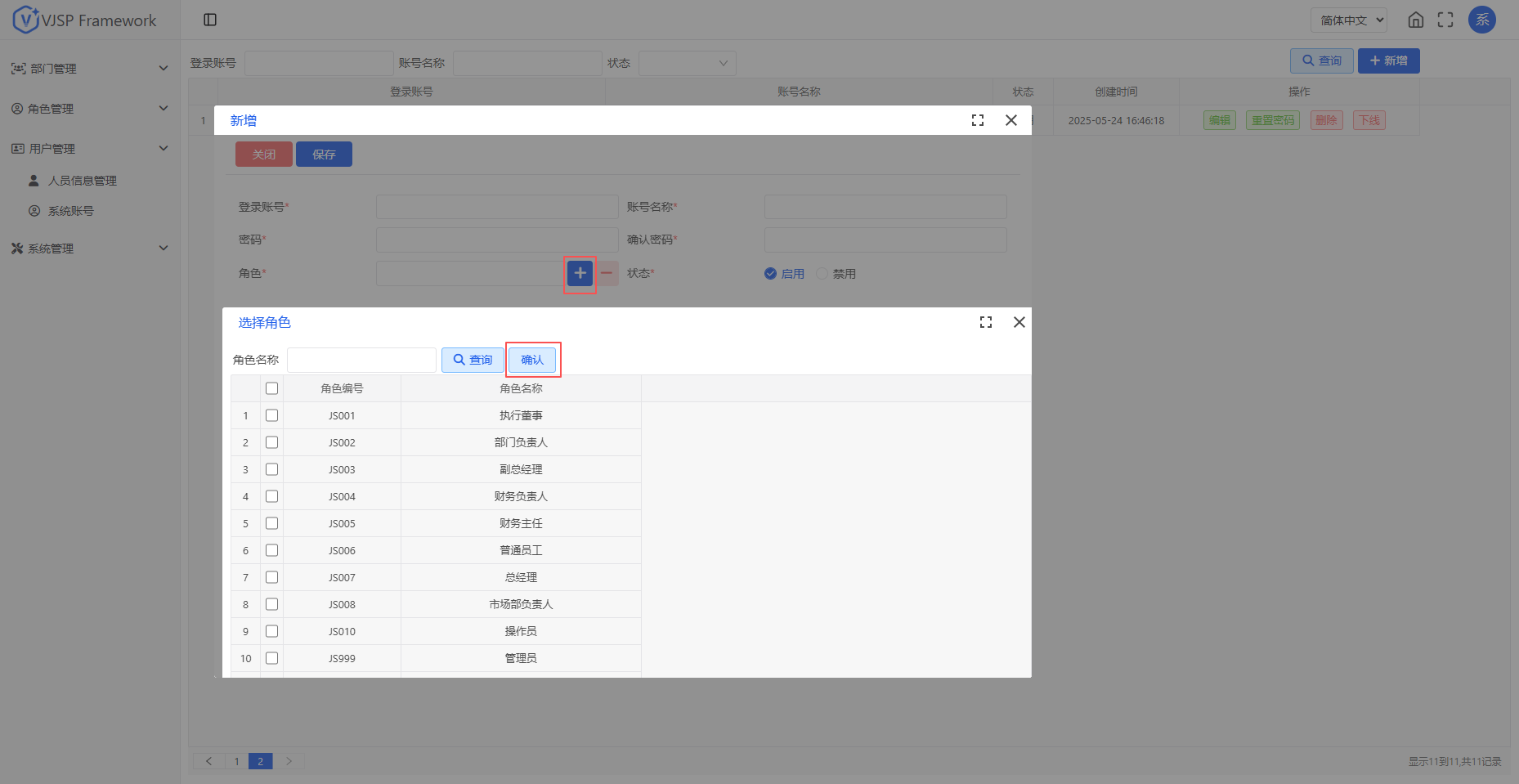This screenshot has width=1519, height=784.
Task: Select 系统账号 menu item
Action: (70, 211)
